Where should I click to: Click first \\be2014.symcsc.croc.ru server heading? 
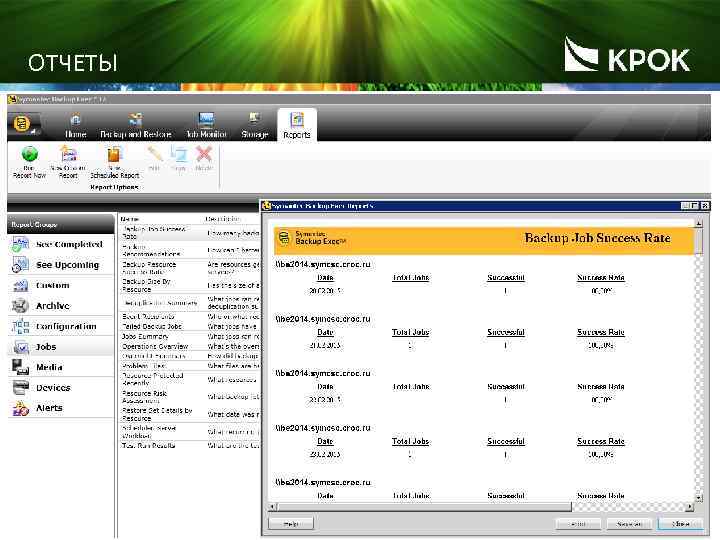tap(323, 264)
